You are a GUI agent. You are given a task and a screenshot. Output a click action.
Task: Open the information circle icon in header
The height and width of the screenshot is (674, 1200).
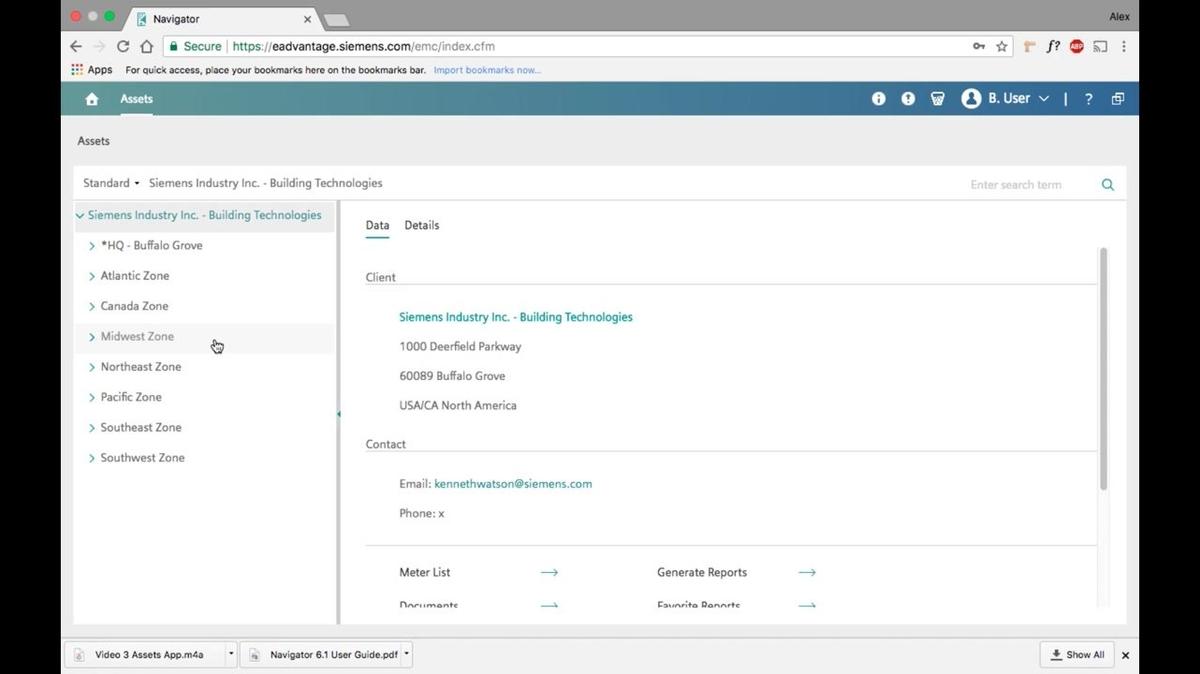click(x=879, y=99)
